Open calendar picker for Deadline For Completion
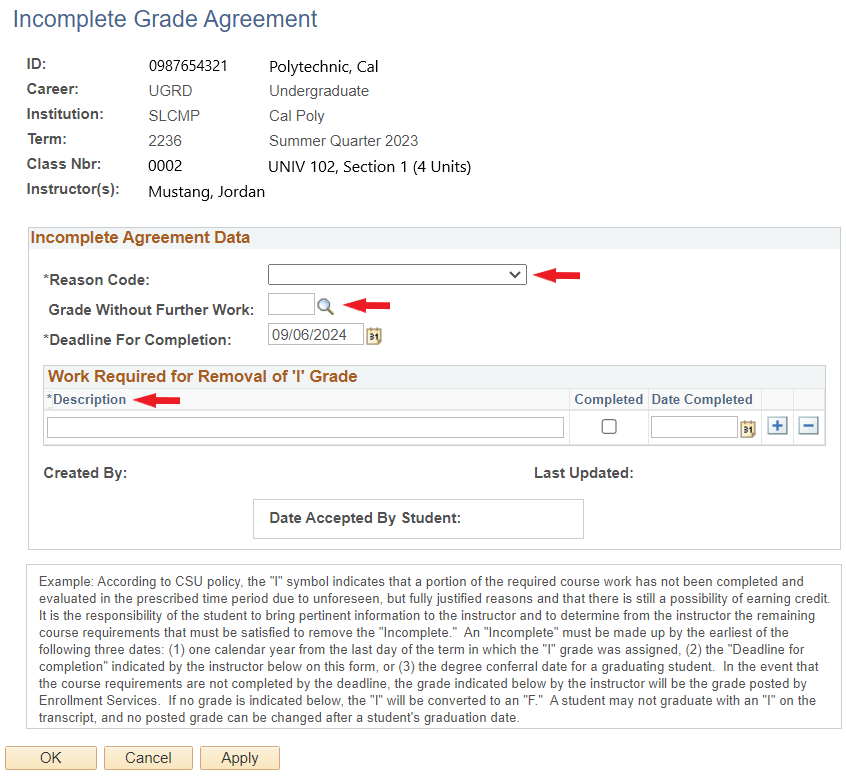Viewport: 846px width, 779px height. click(x=374, y=336)
